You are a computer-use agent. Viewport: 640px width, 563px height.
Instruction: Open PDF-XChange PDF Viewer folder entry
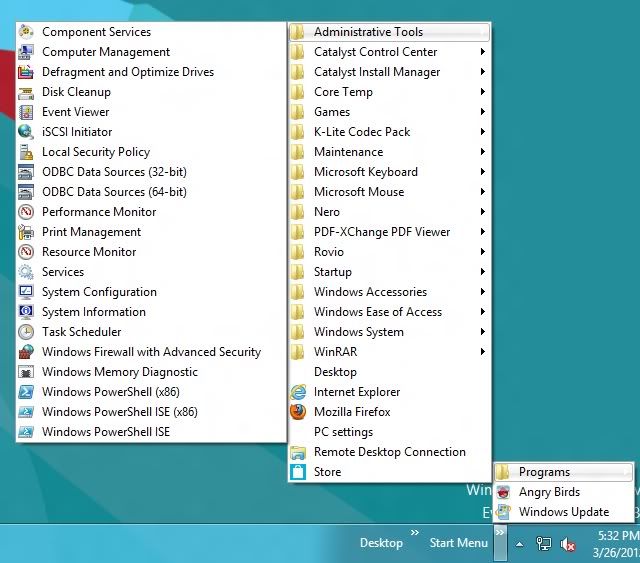point(389,232)
